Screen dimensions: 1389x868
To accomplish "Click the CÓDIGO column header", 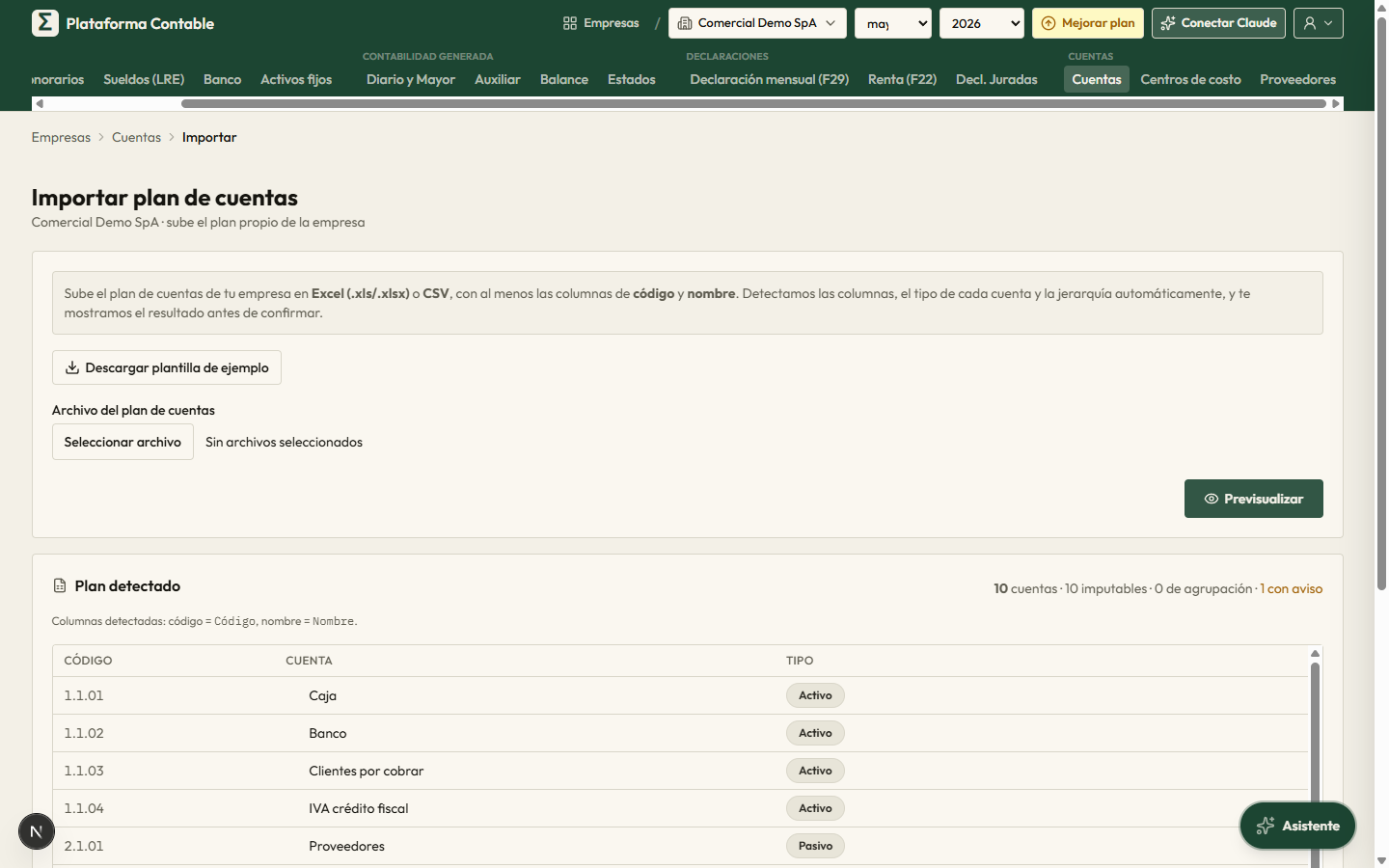I will coord(88,661).
